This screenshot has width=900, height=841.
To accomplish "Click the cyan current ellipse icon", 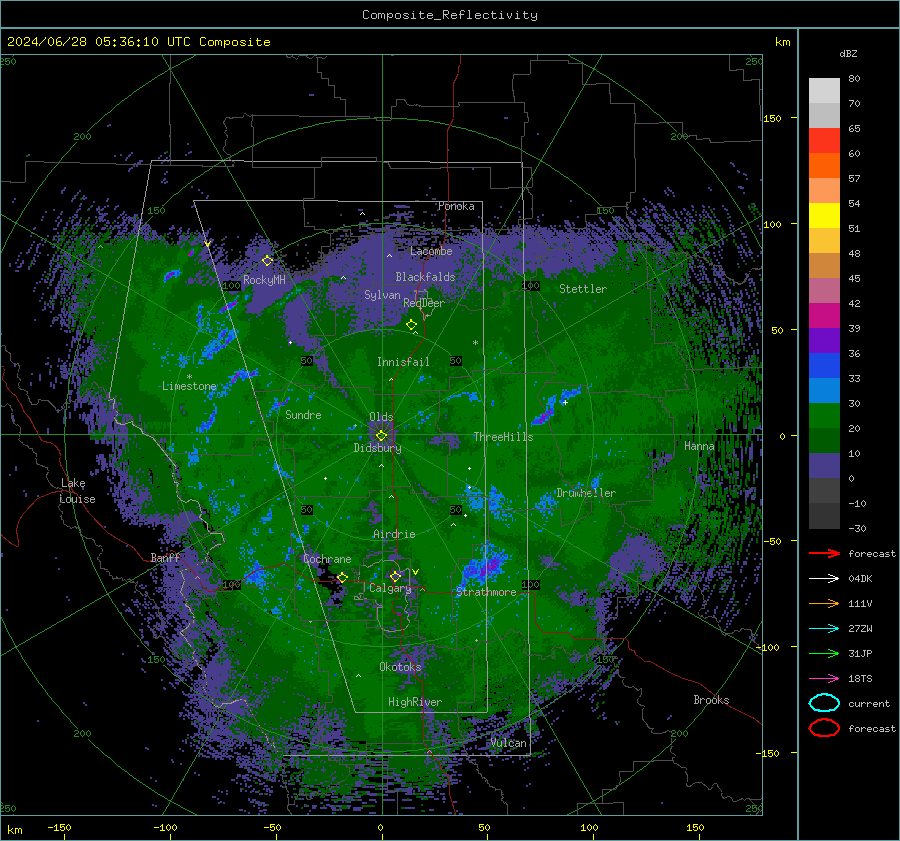I will [824, 703].
